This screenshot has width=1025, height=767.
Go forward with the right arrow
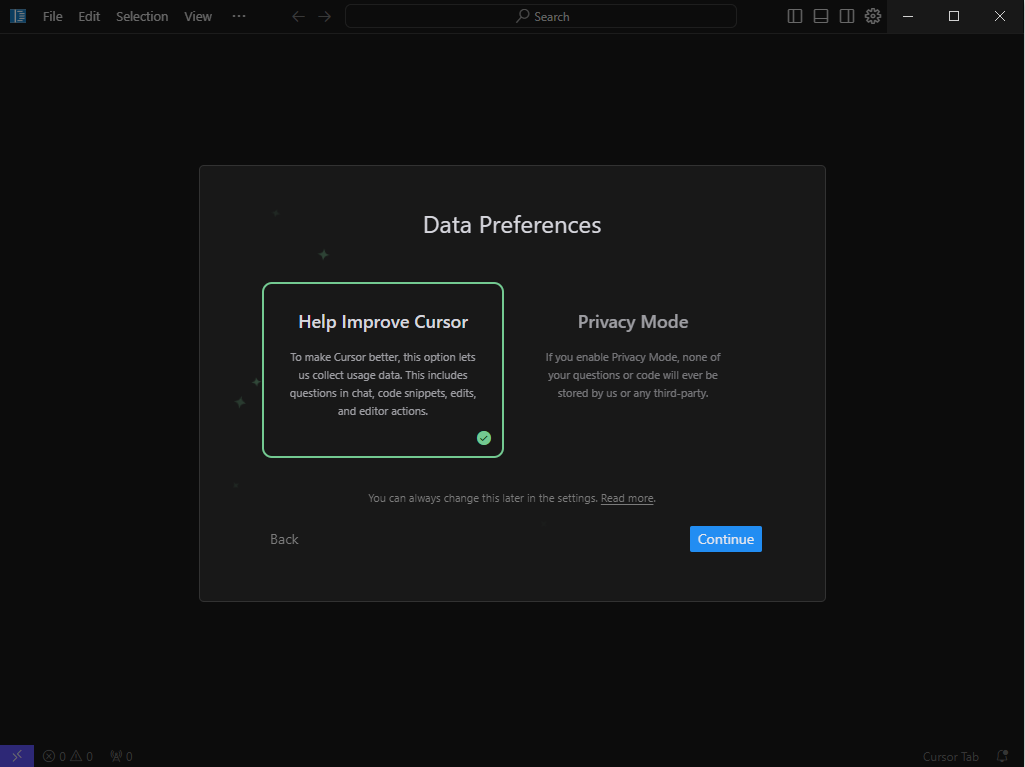coord(324,16)
